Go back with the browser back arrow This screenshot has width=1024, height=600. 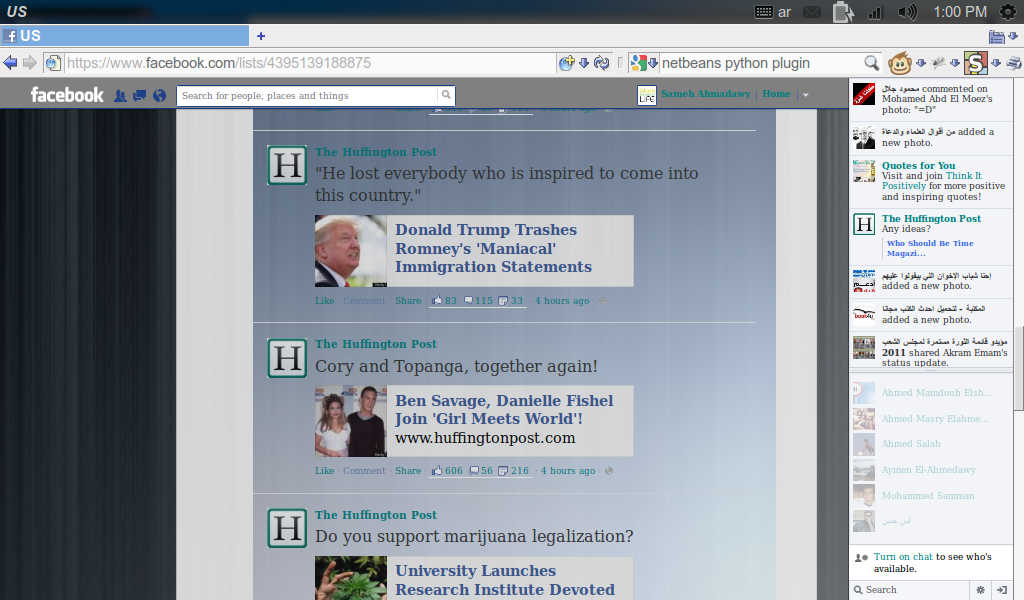[x=10, y=63]
